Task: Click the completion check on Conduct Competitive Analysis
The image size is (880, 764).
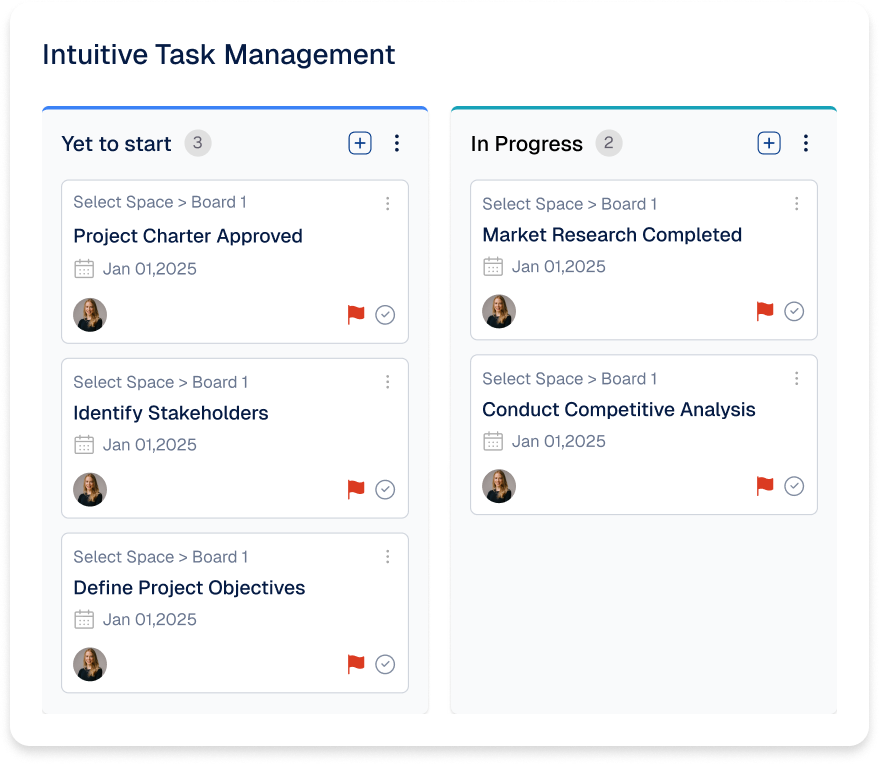Action: 794,486
